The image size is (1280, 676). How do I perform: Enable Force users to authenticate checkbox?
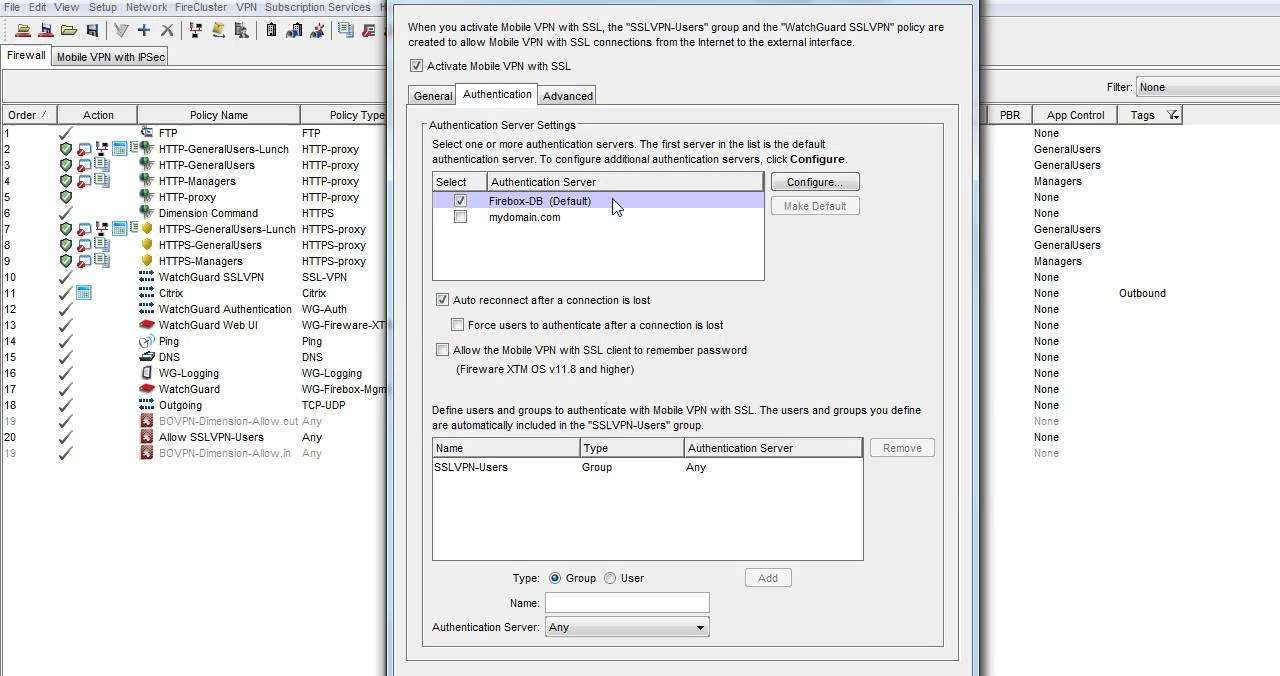(457, 325)
